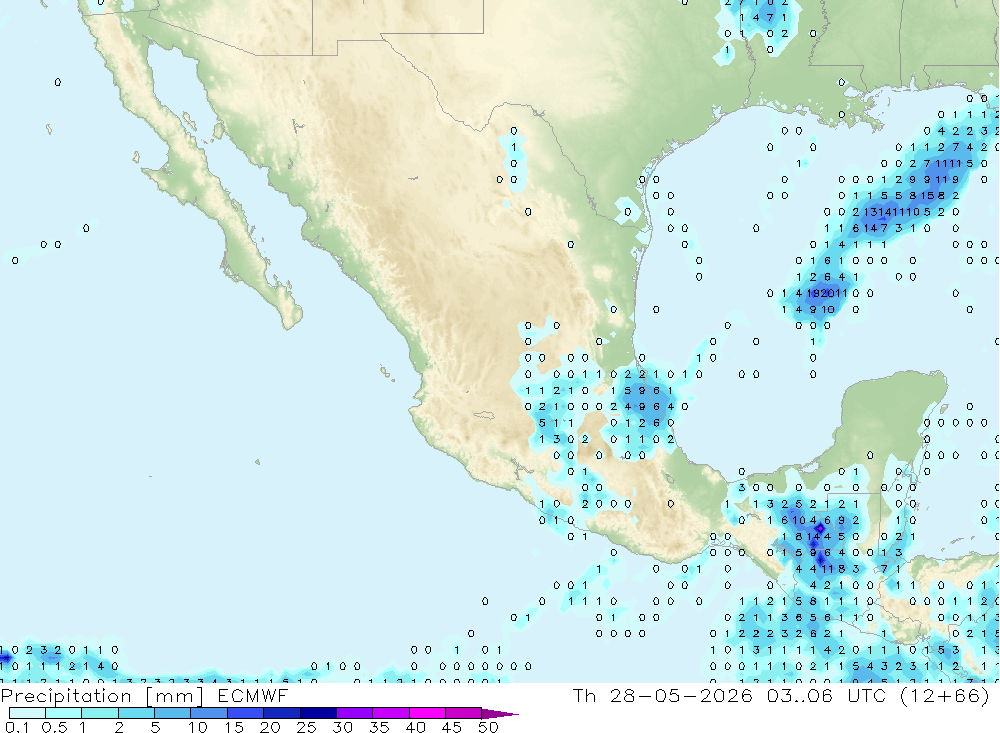Click the 'Th 28-05-2026' date text
1000x733 pixels.
(x=663, y=695)
